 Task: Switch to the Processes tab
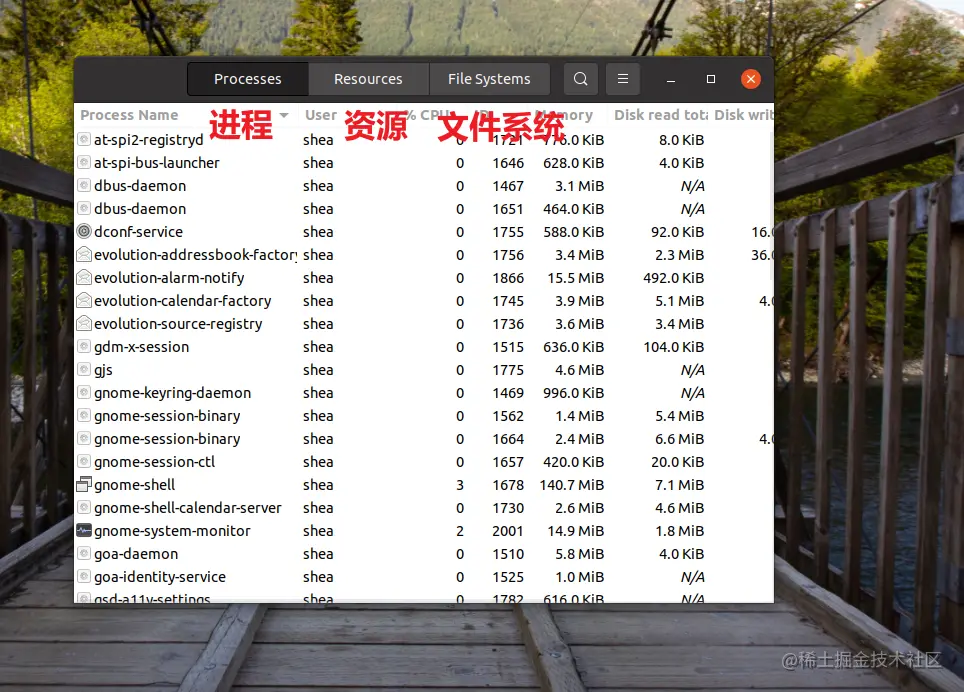pyautogui.click(x=247, y=79)
